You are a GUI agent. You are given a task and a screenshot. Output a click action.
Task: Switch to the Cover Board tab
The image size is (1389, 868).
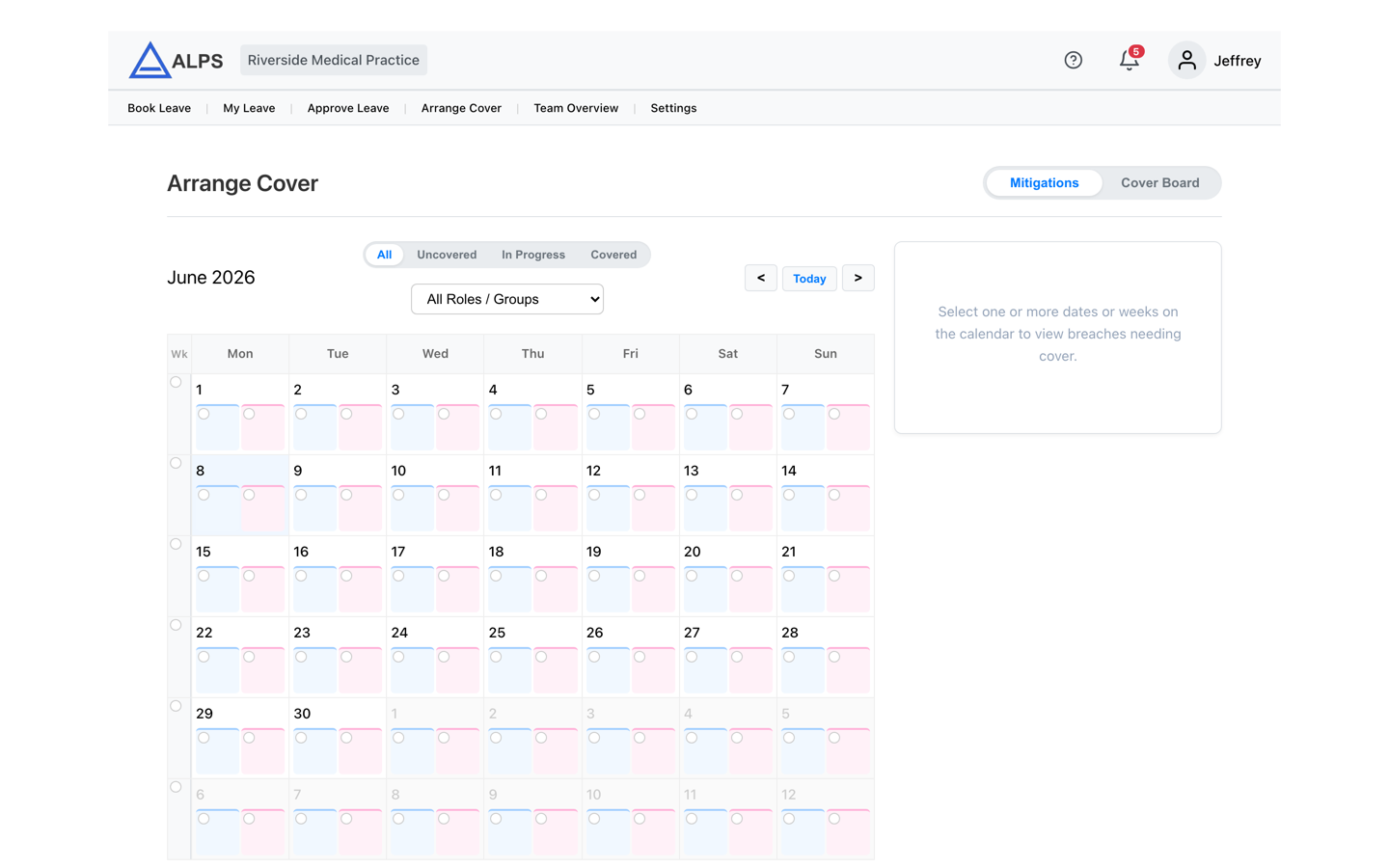point(1160,182)
